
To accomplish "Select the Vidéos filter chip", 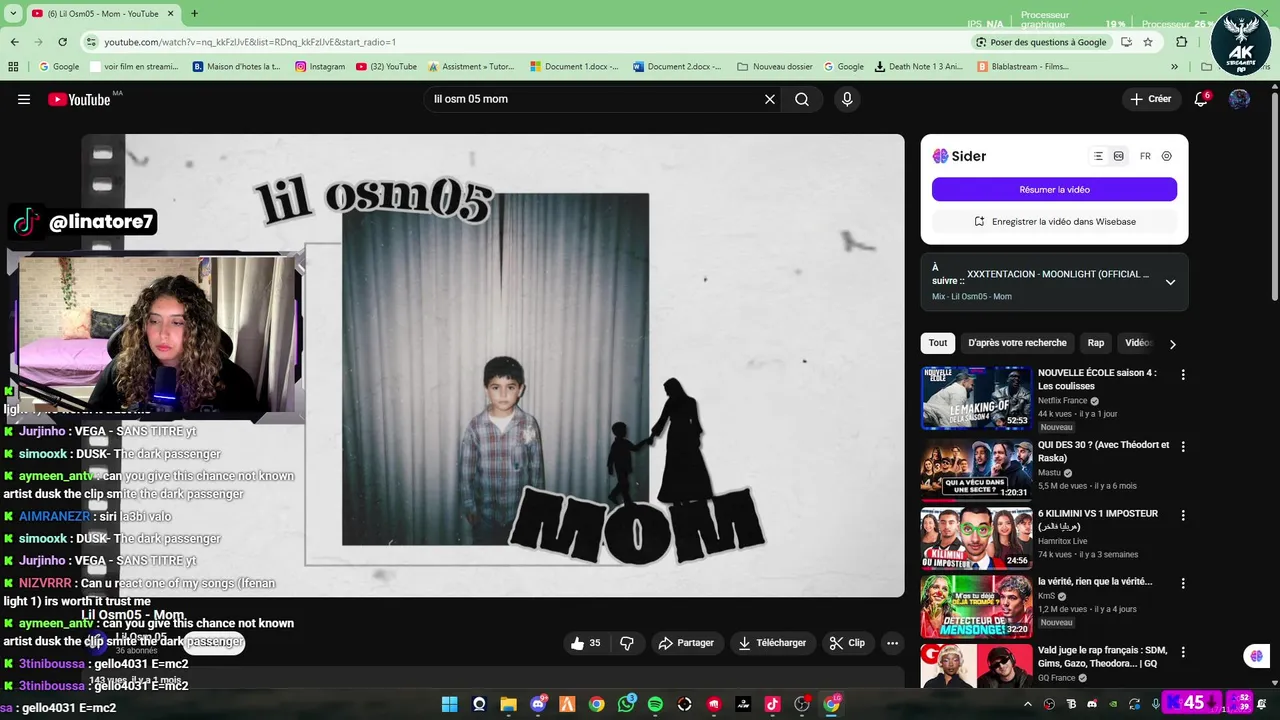I will (x=1138, y=343).
